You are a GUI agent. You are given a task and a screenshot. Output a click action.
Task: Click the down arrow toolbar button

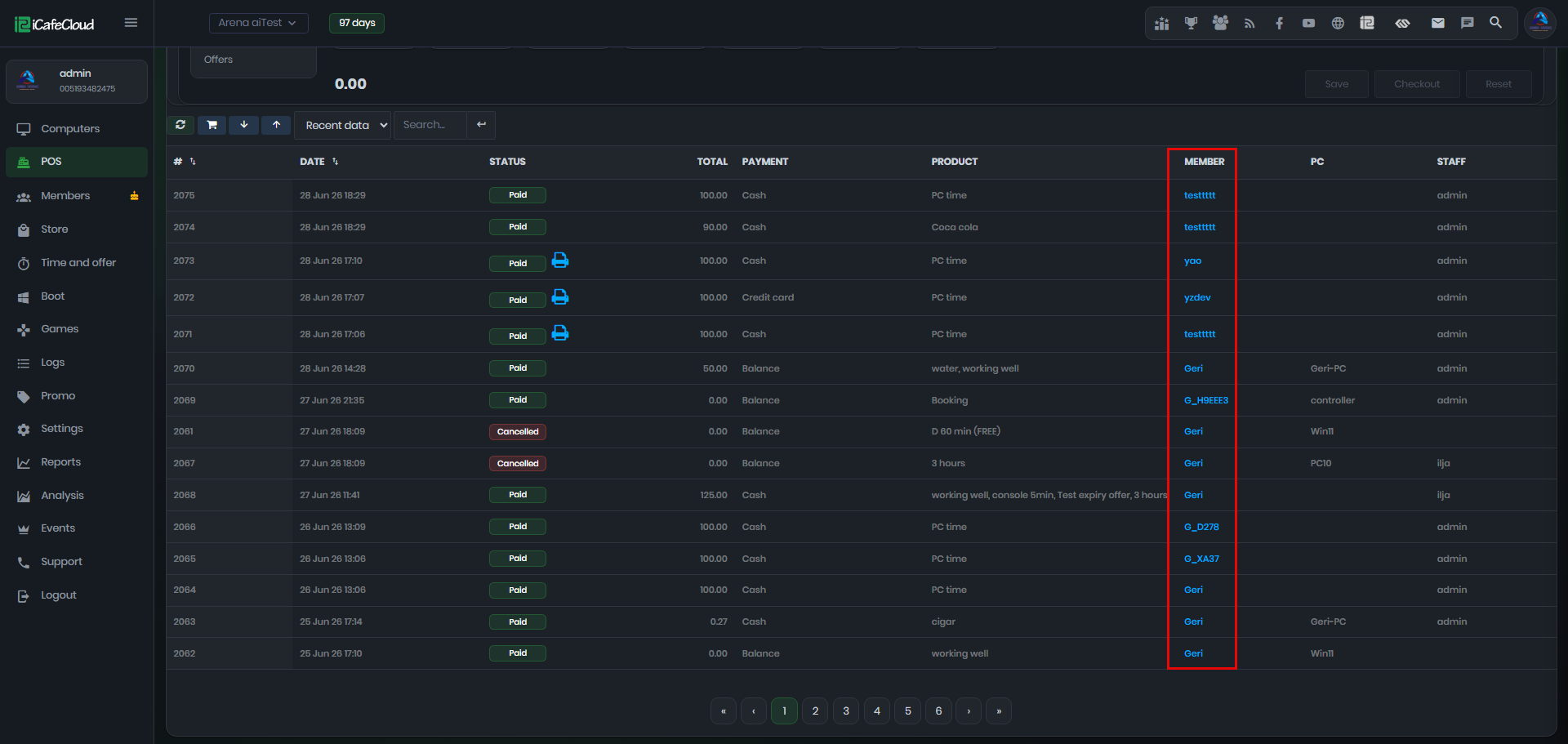click(x=244, y=125)
